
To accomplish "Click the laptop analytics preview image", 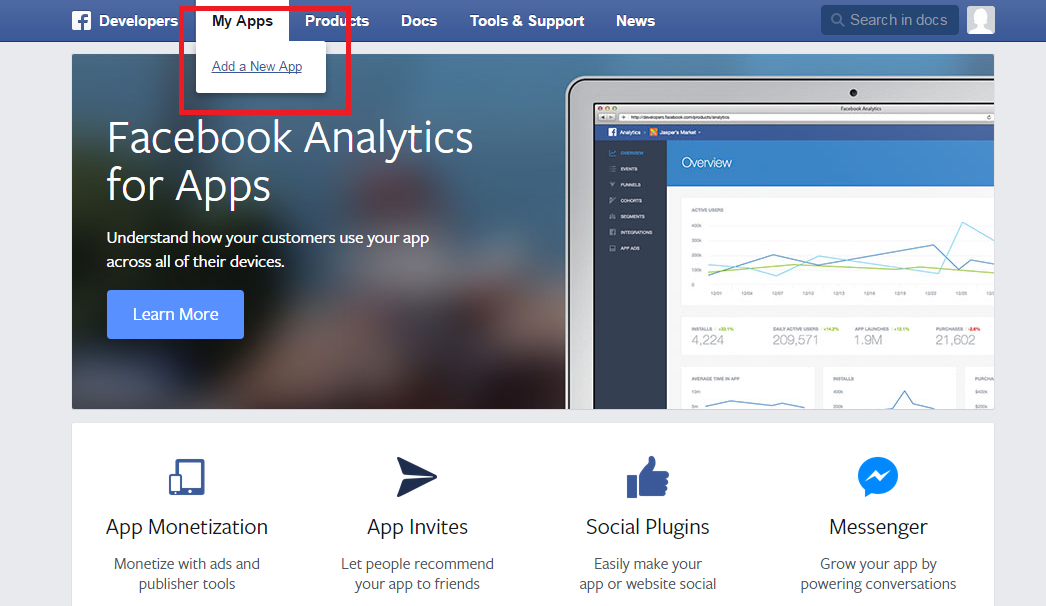I will pyautogui.click(x=780, y=243).
